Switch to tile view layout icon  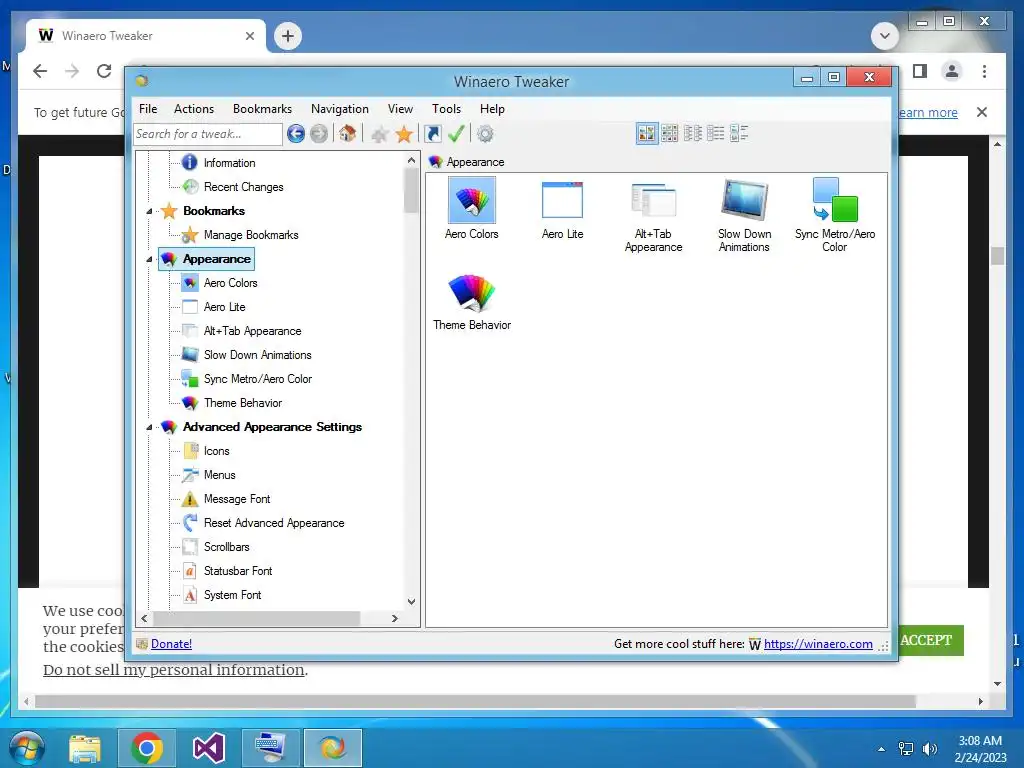tap(739, 134)
